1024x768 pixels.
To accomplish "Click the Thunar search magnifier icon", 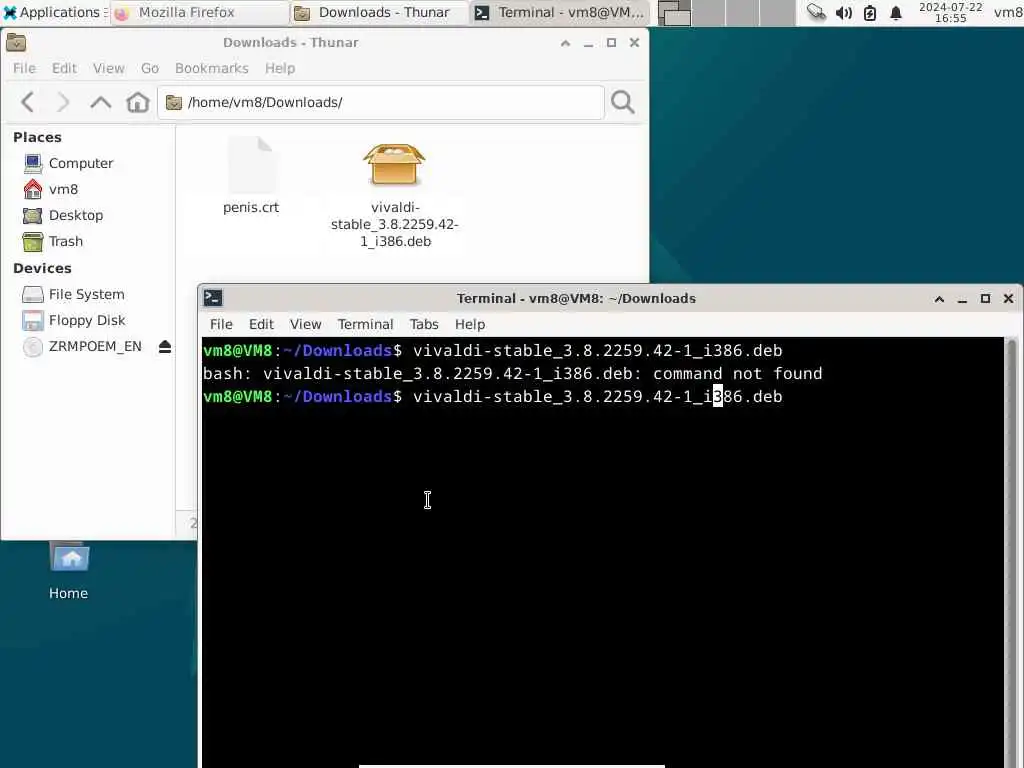I will click(x=622, y=102).
